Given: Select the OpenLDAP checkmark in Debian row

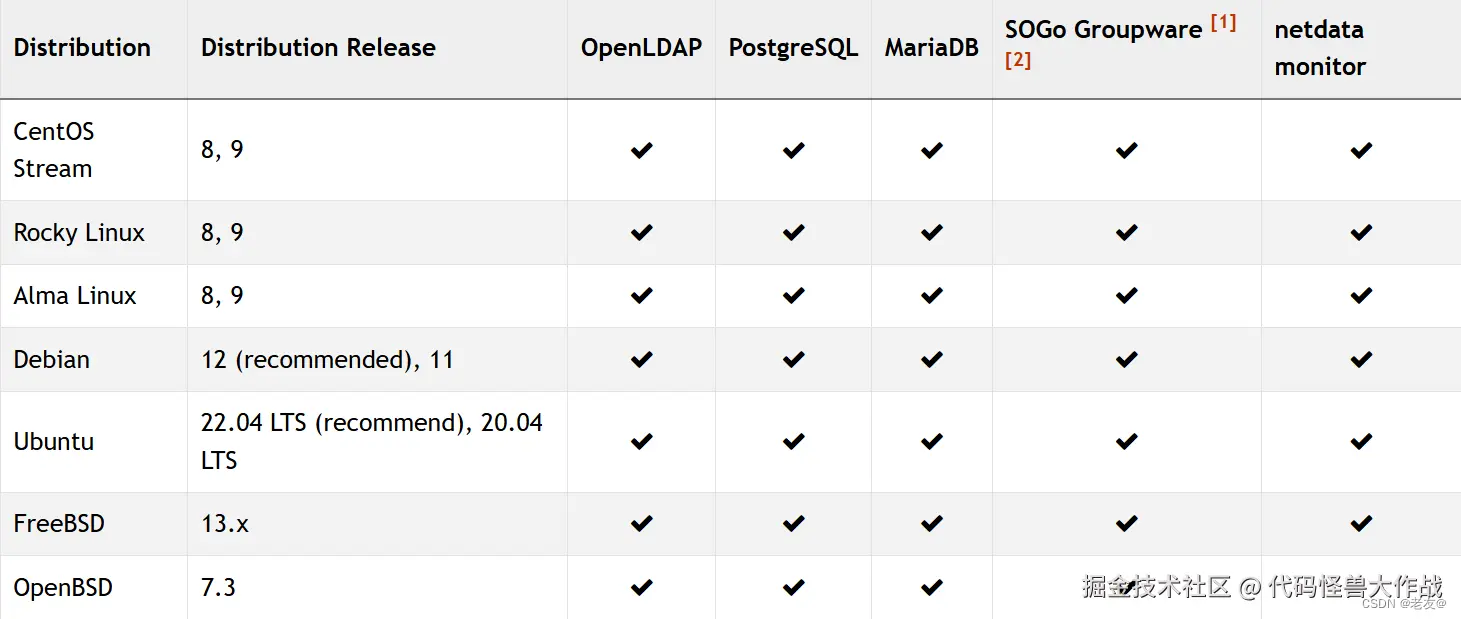Looking at the screenshot, I should [x=641, y=359].
